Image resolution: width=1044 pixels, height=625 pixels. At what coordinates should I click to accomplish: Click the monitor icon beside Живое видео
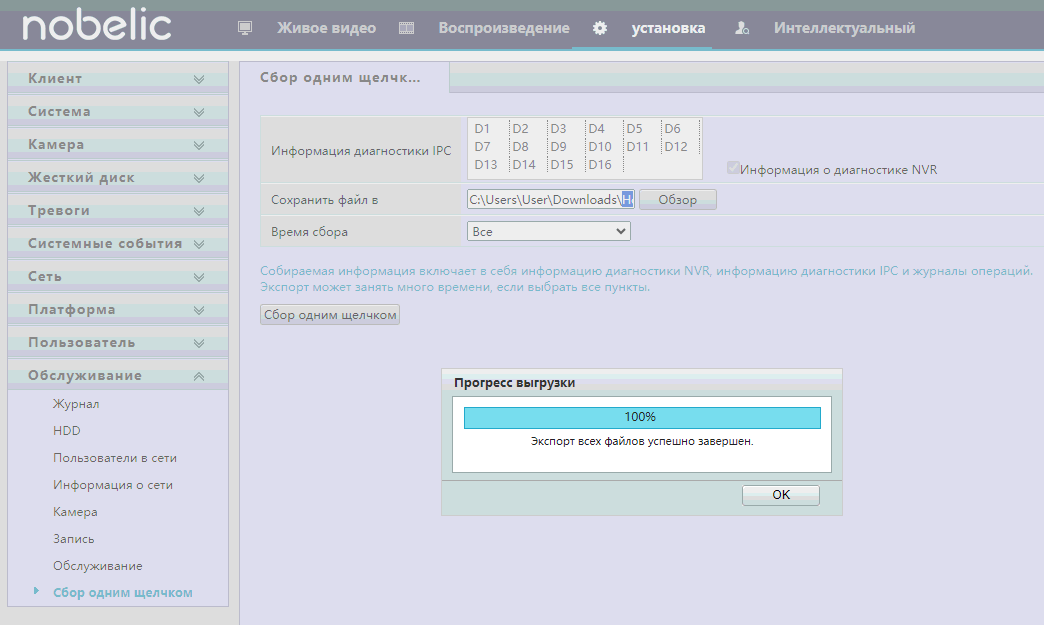click(245, 28)
